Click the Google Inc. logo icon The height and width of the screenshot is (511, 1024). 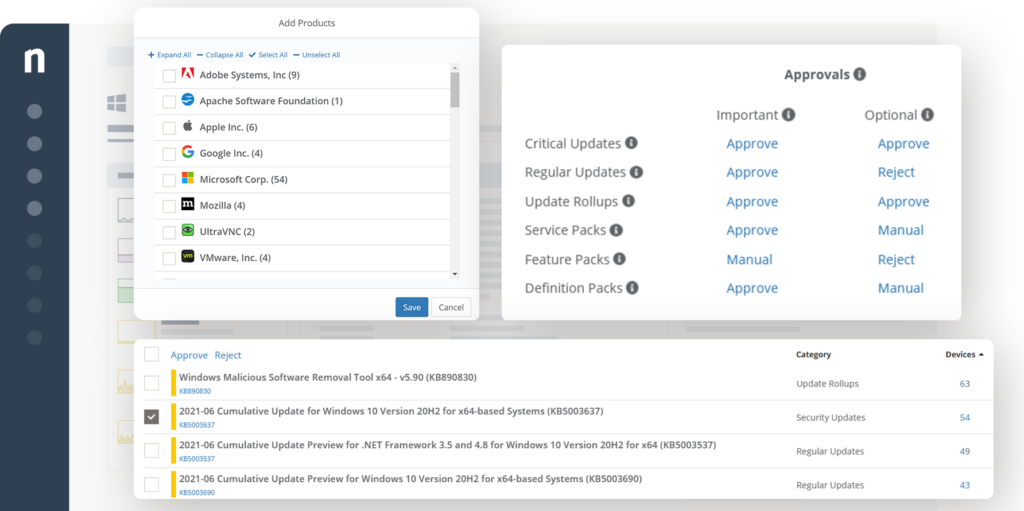tap(188, 152)
